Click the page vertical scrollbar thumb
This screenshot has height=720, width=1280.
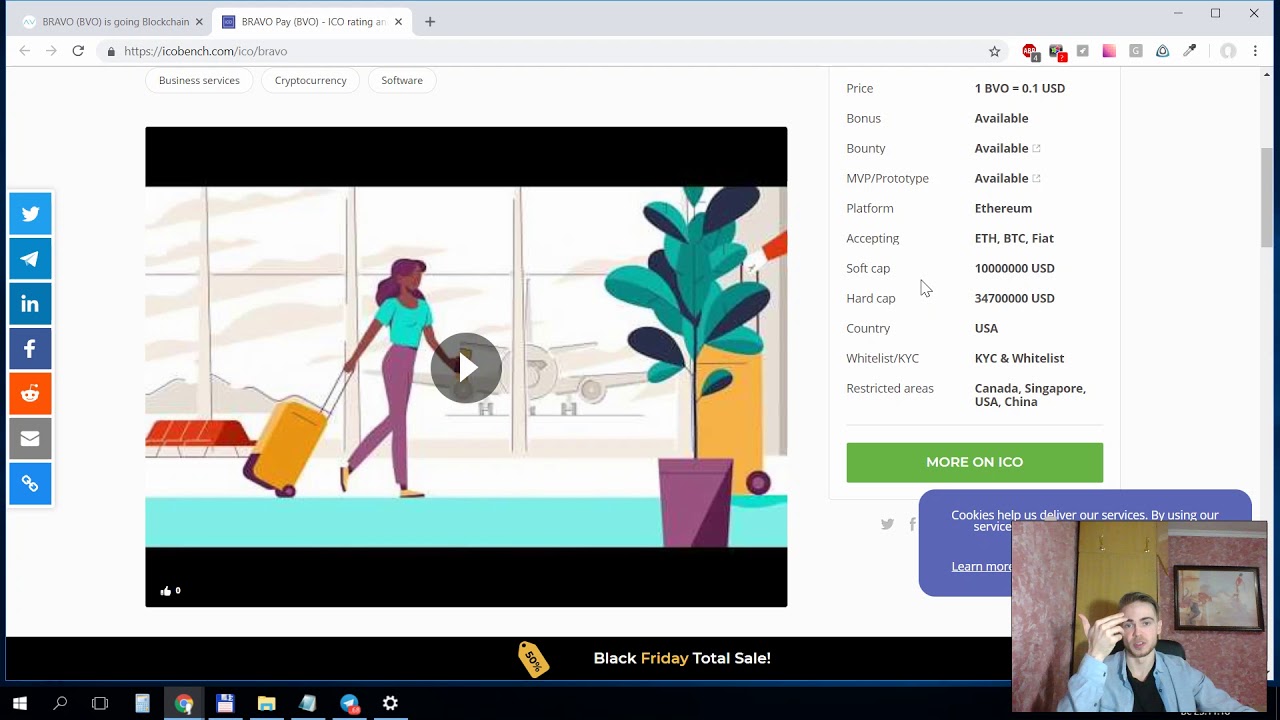(x=1267, y=197)
